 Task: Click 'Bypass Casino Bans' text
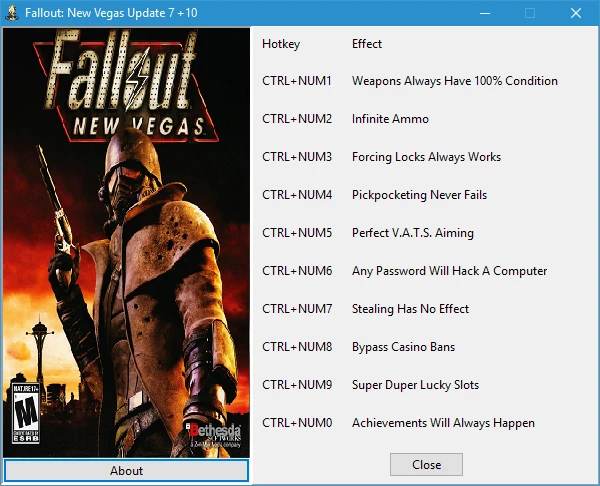point(403,347)
